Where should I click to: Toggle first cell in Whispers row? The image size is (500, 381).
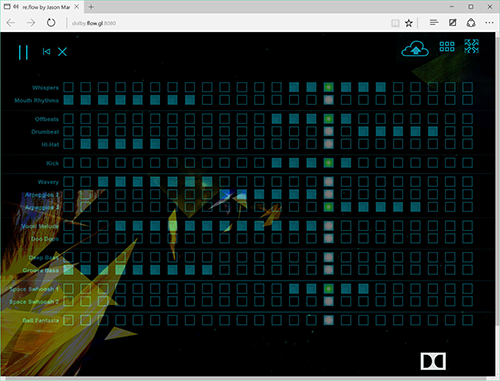pyautogui.click(x=68, y=87)
